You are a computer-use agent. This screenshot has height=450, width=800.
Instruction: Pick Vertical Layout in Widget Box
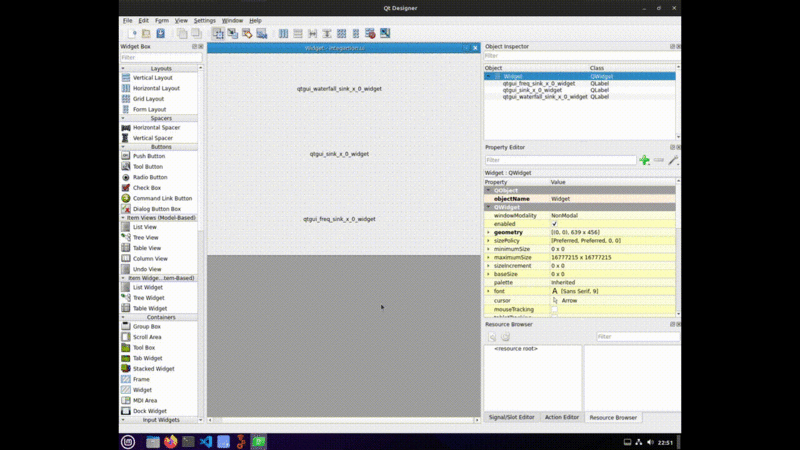pos(153,78)
